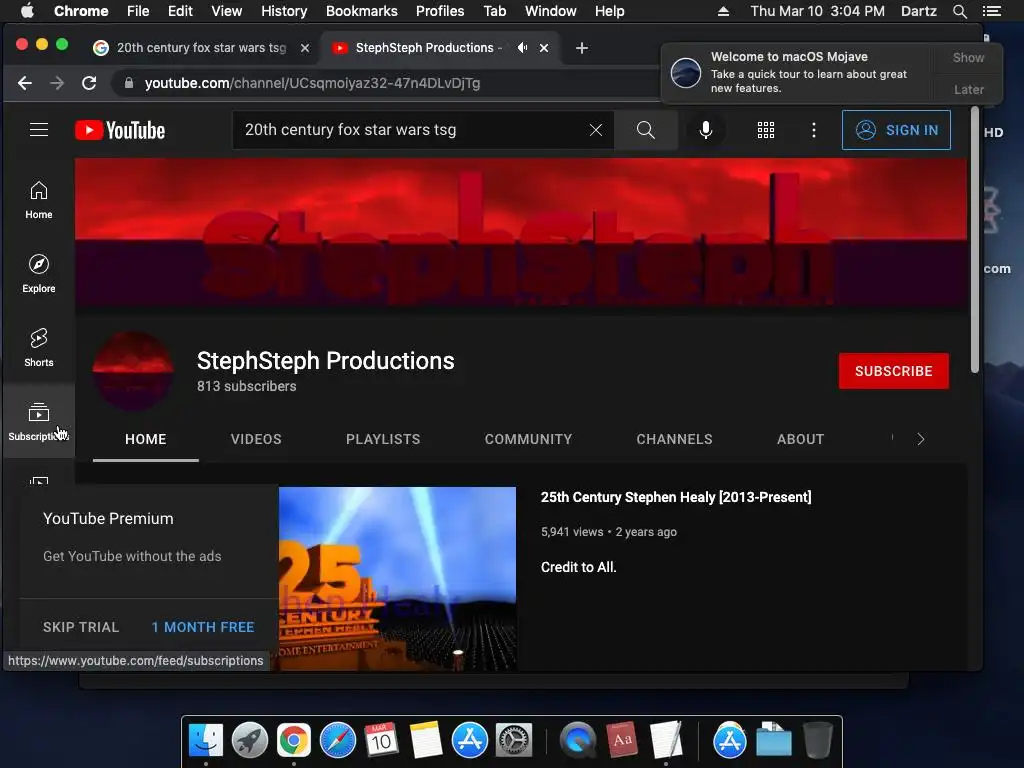Open Dictionary from the Dock
This screenshot has height=768, width=1024.
[622, 741]
